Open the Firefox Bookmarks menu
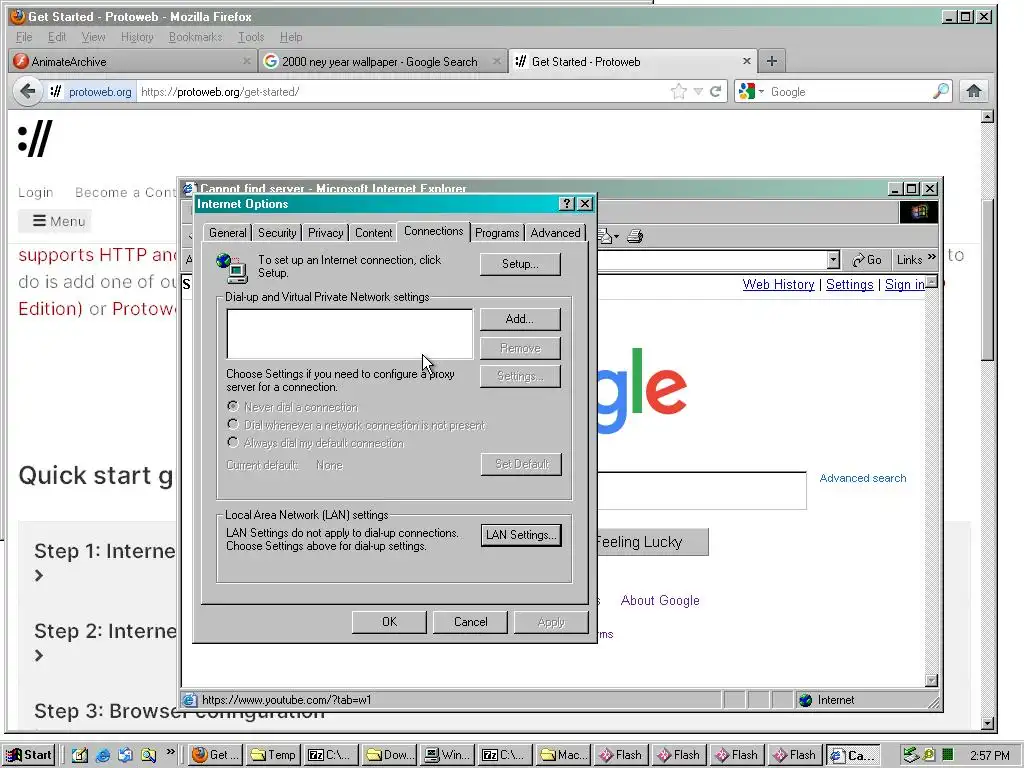Image resolution: width=1024 pixels, height=768 pixels. (x=195, y=37)
